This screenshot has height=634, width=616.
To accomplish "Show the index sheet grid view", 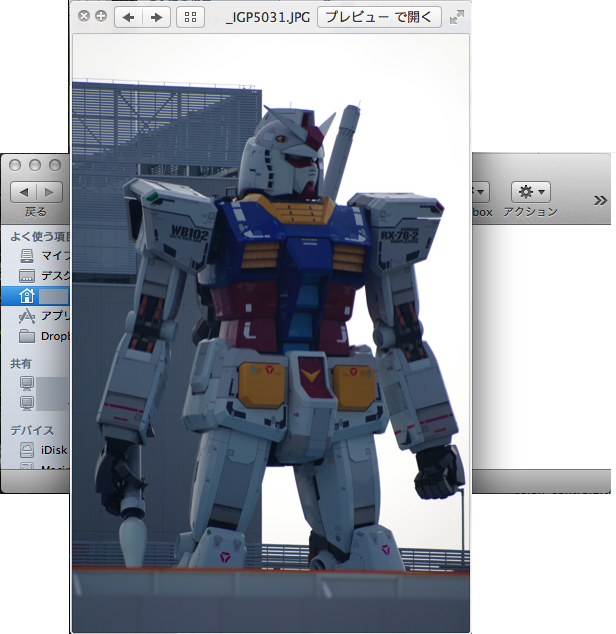I will [188, 17].
